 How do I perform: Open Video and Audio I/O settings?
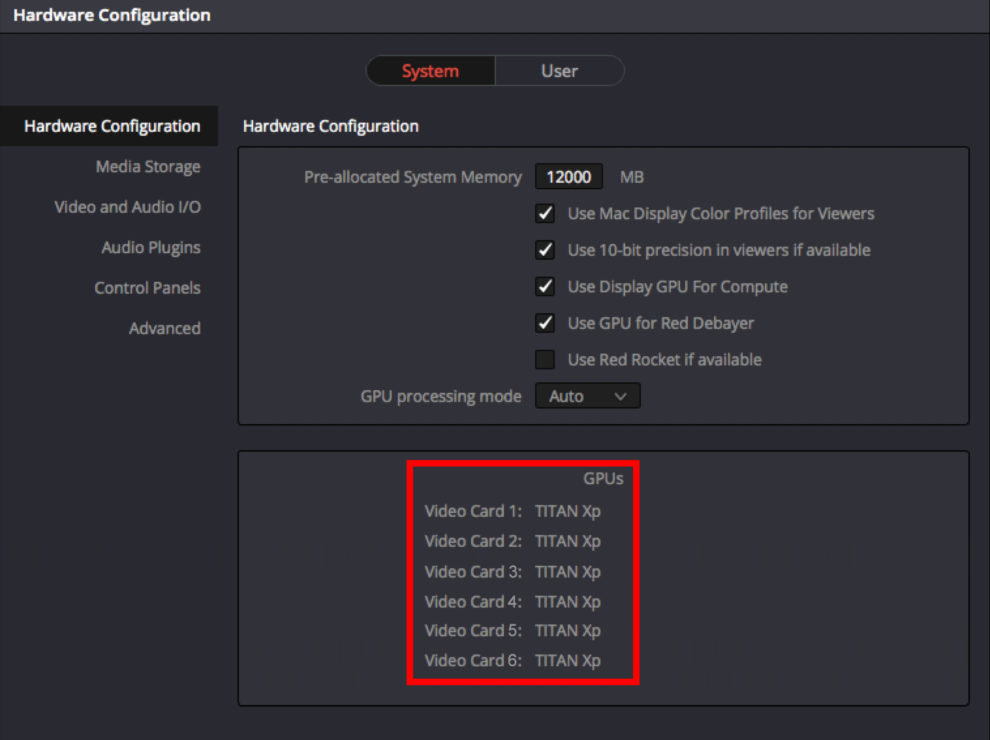[x=127, y=207]
